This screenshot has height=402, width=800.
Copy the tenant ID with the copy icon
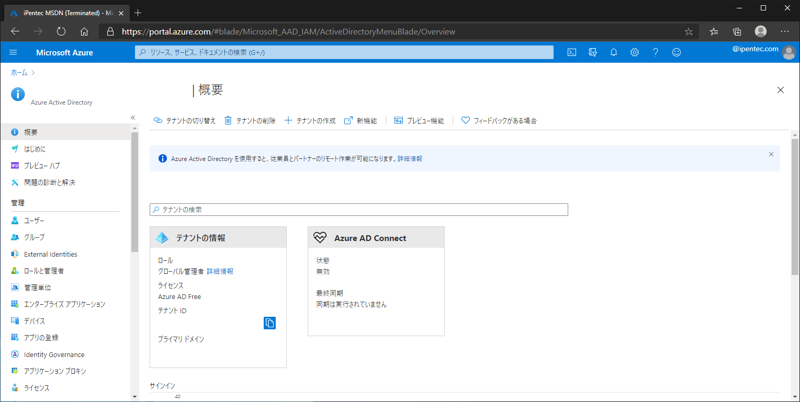(x=269, y=323)
